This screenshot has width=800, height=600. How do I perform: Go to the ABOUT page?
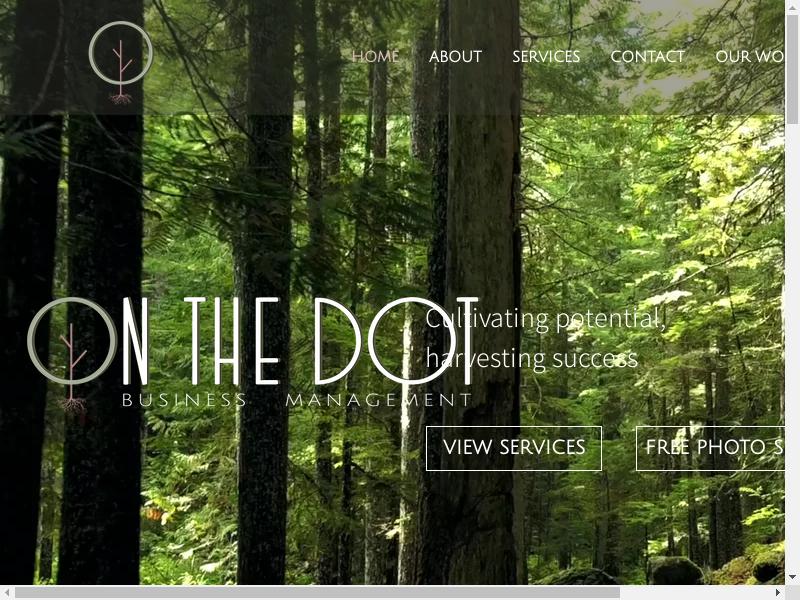click(455, 56)
